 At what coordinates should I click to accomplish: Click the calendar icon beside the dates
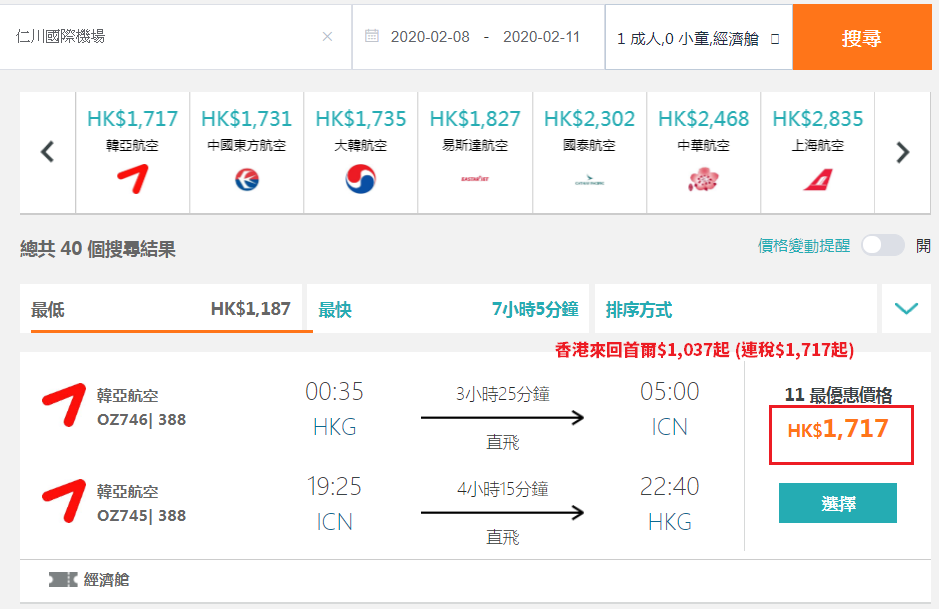pos(372,36)
